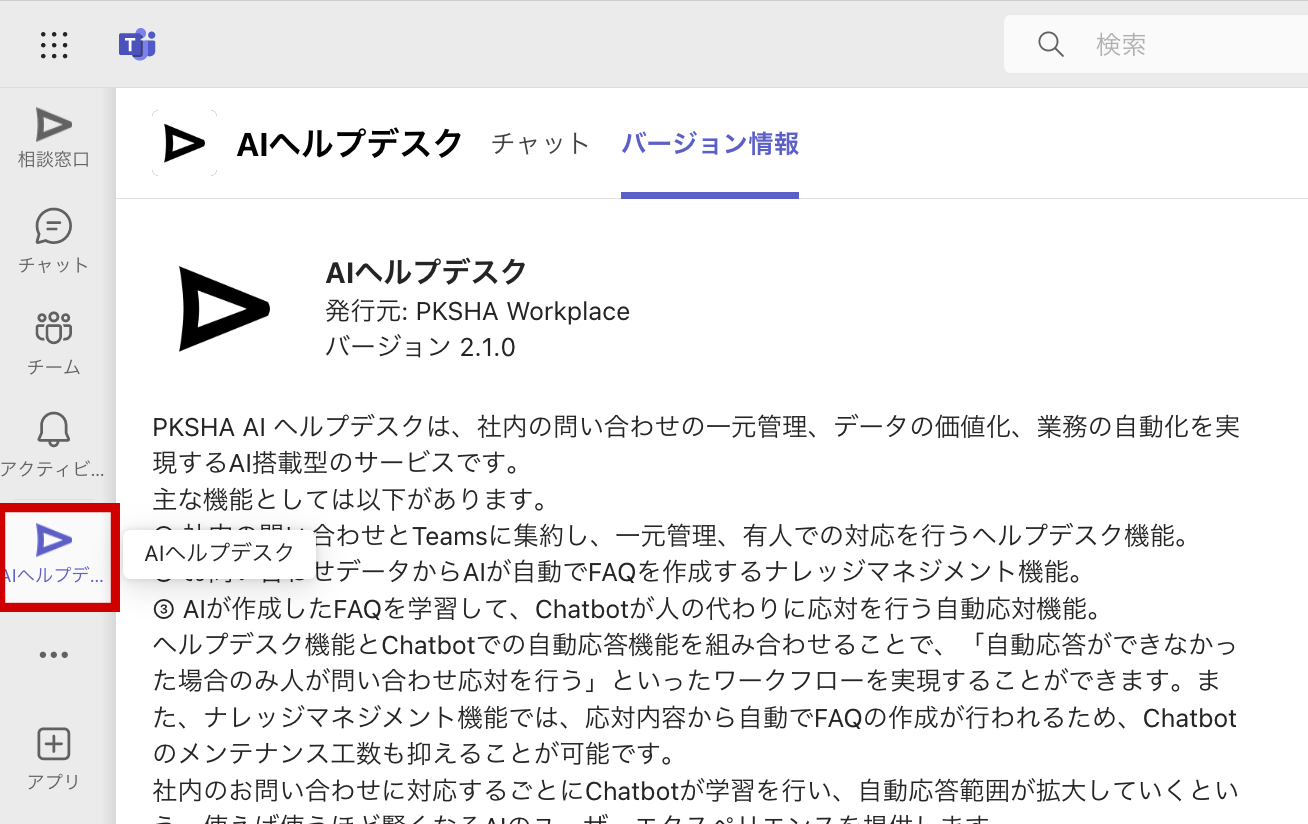1308x824 pixels.
Task: Focus the 検索 search field
Action: coord(1156,44)
